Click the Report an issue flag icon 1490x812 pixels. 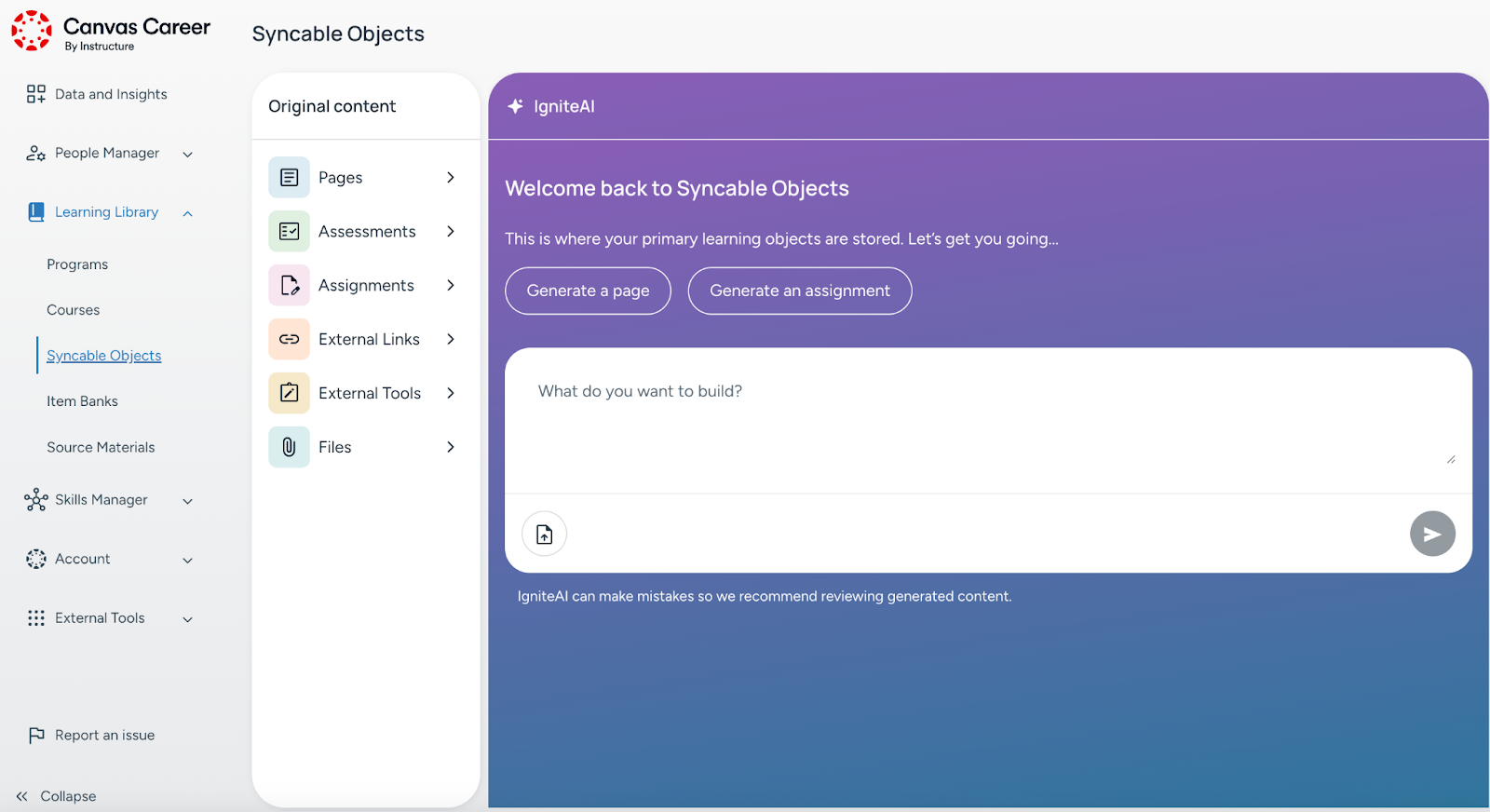tap(35, 736)
